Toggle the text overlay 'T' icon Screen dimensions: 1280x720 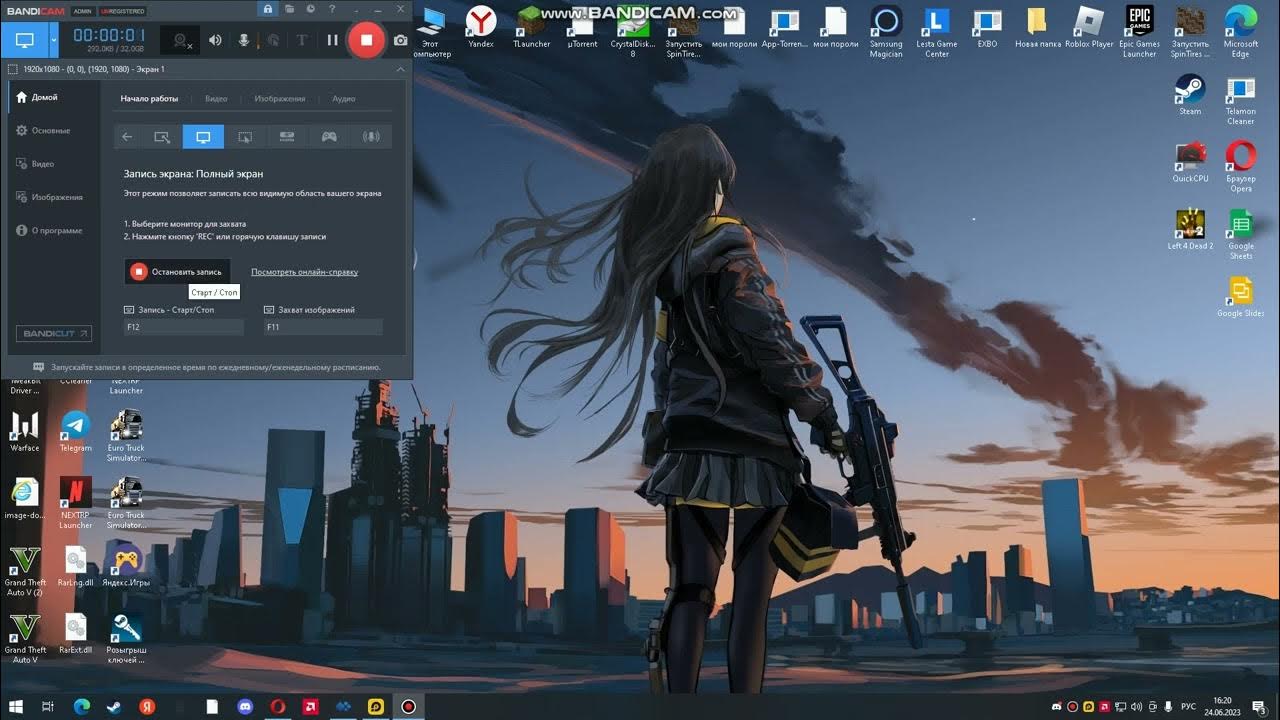[x=302, y=40]
